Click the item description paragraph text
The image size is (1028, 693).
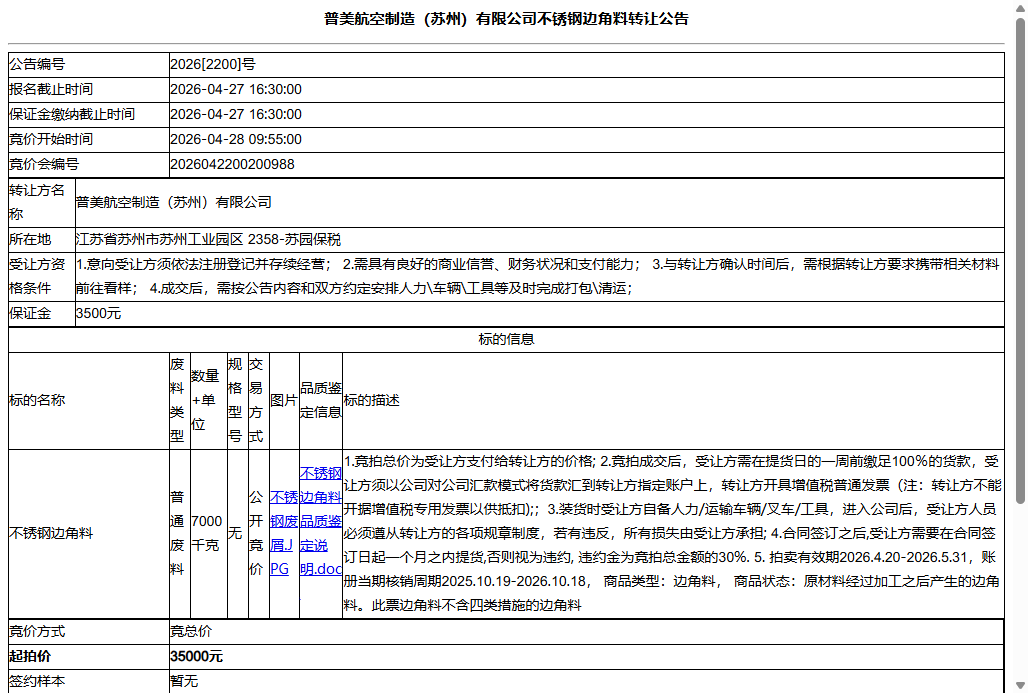[x=673, y=533]
